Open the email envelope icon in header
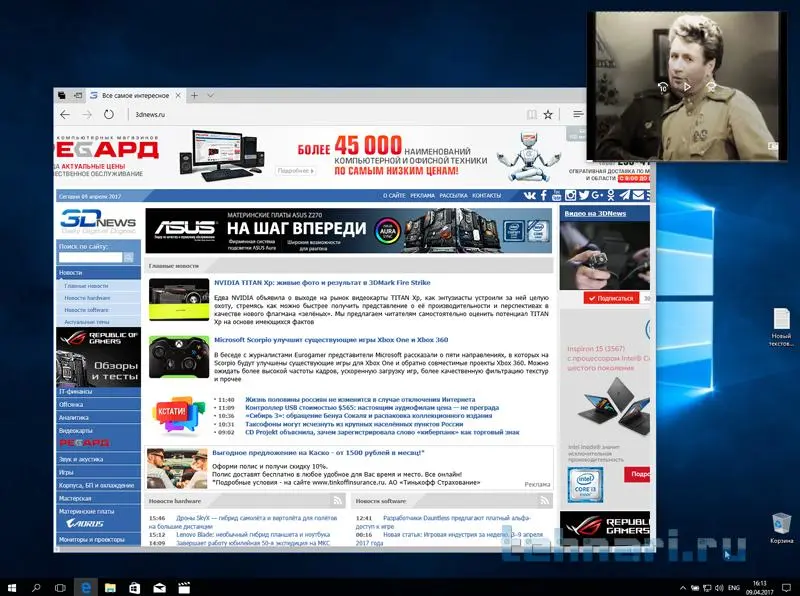The image size is (800, 596). tap(638, 195)
